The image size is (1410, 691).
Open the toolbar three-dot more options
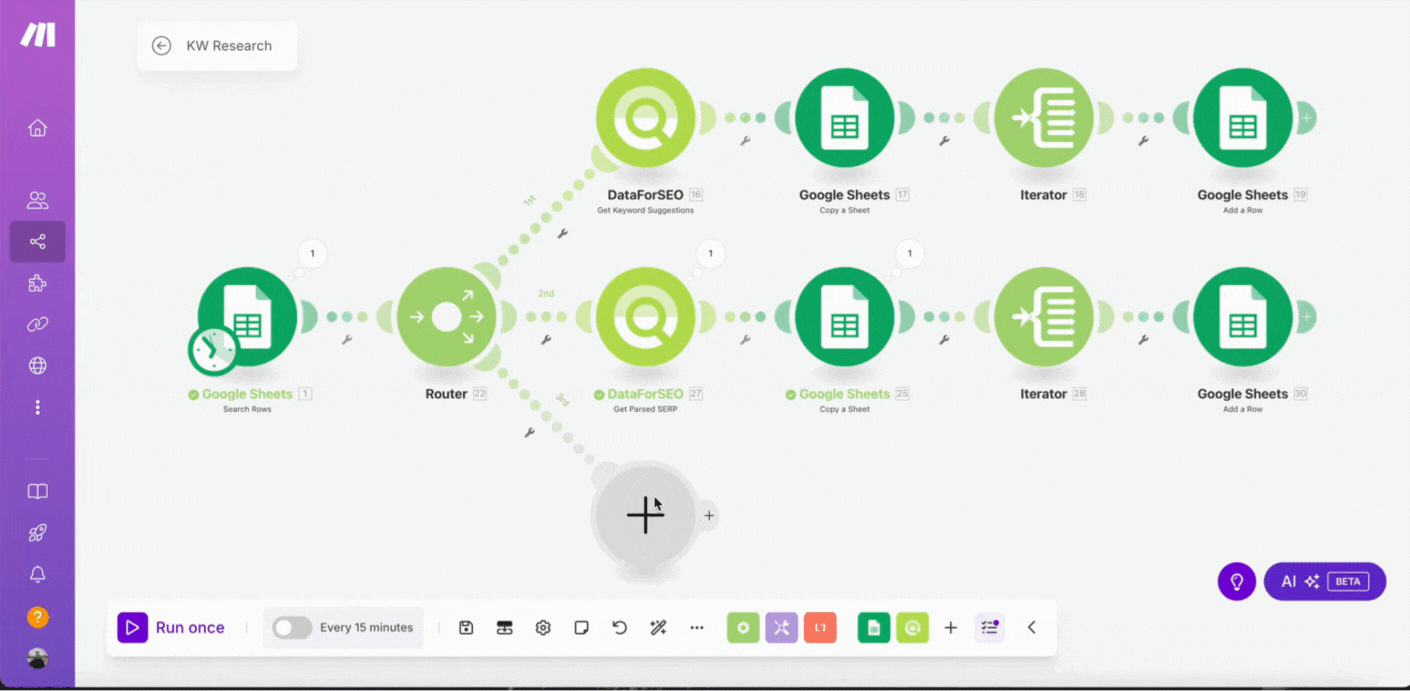tap(697, 627)
